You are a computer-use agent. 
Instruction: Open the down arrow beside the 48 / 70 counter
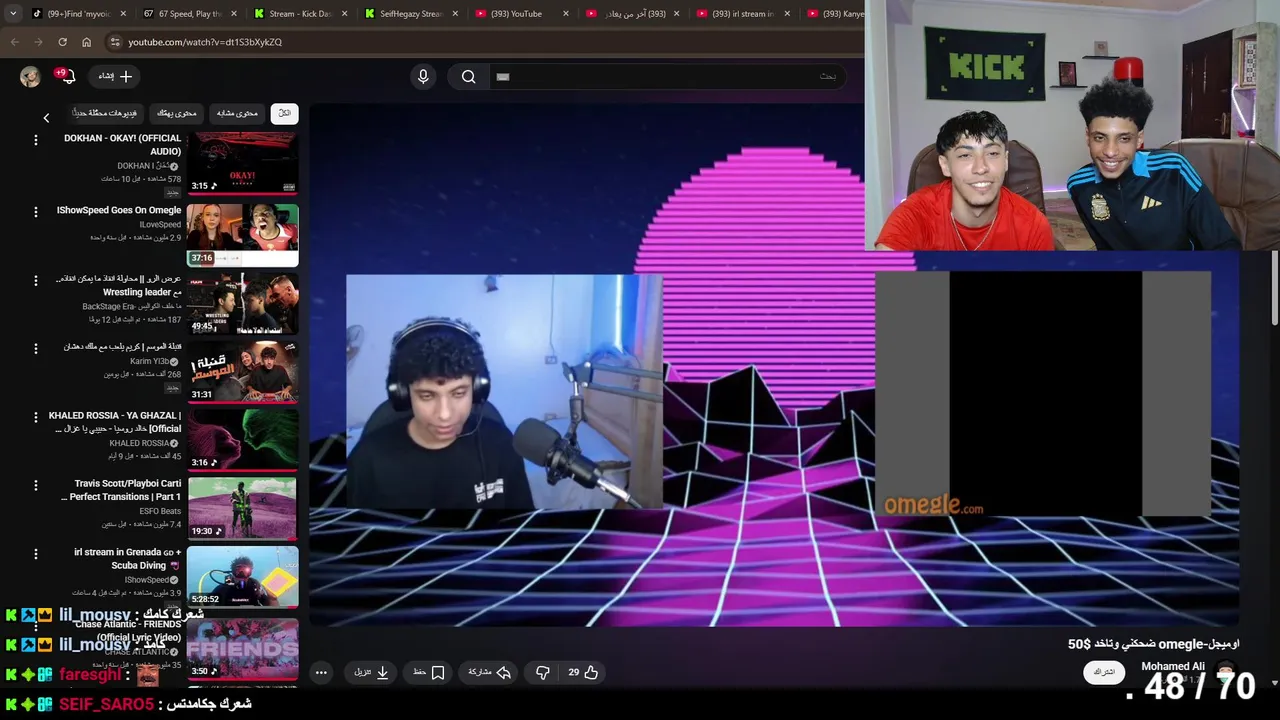[1274, 684]
